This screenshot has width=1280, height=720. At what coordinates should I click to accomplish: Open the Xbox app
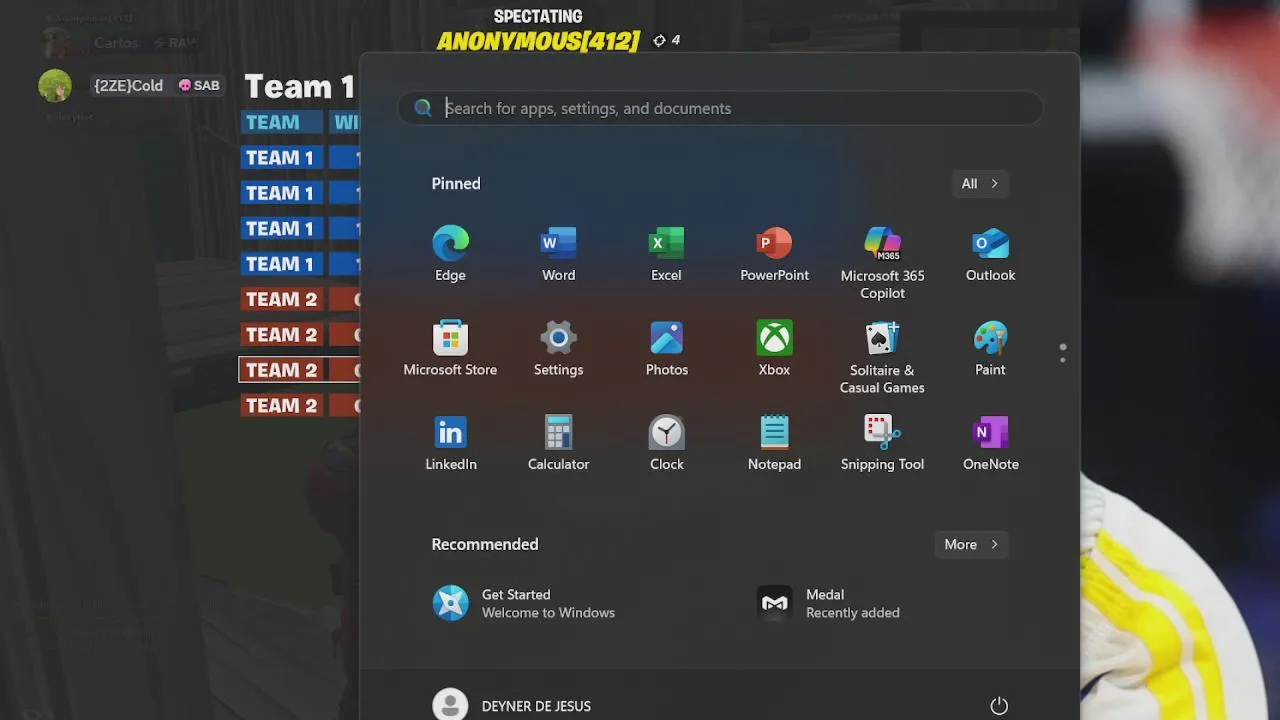774,348
